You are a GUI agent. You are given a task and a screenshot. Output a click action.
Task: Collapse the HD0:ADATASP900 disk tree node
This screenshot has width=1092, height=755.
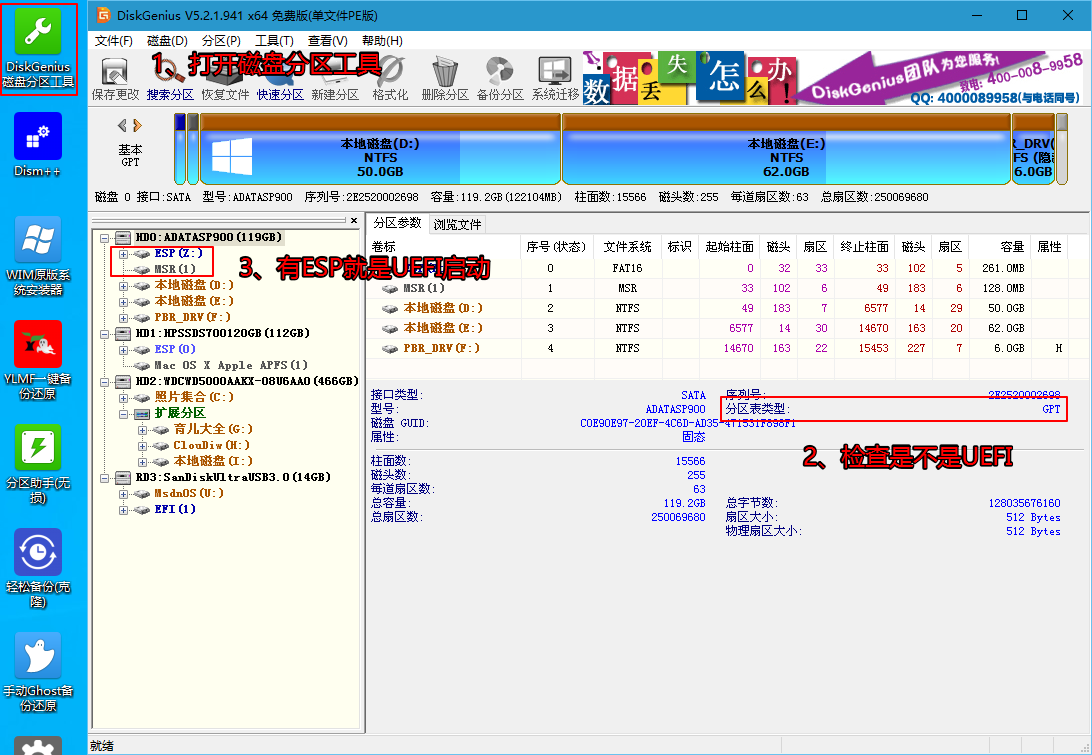pos(105,238)
